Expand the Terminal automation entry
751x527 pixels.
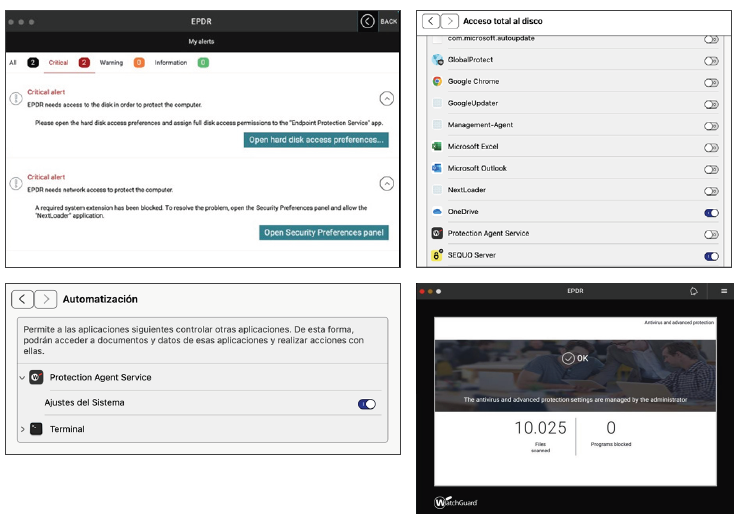pyautogui.click(x=22, y=429)
